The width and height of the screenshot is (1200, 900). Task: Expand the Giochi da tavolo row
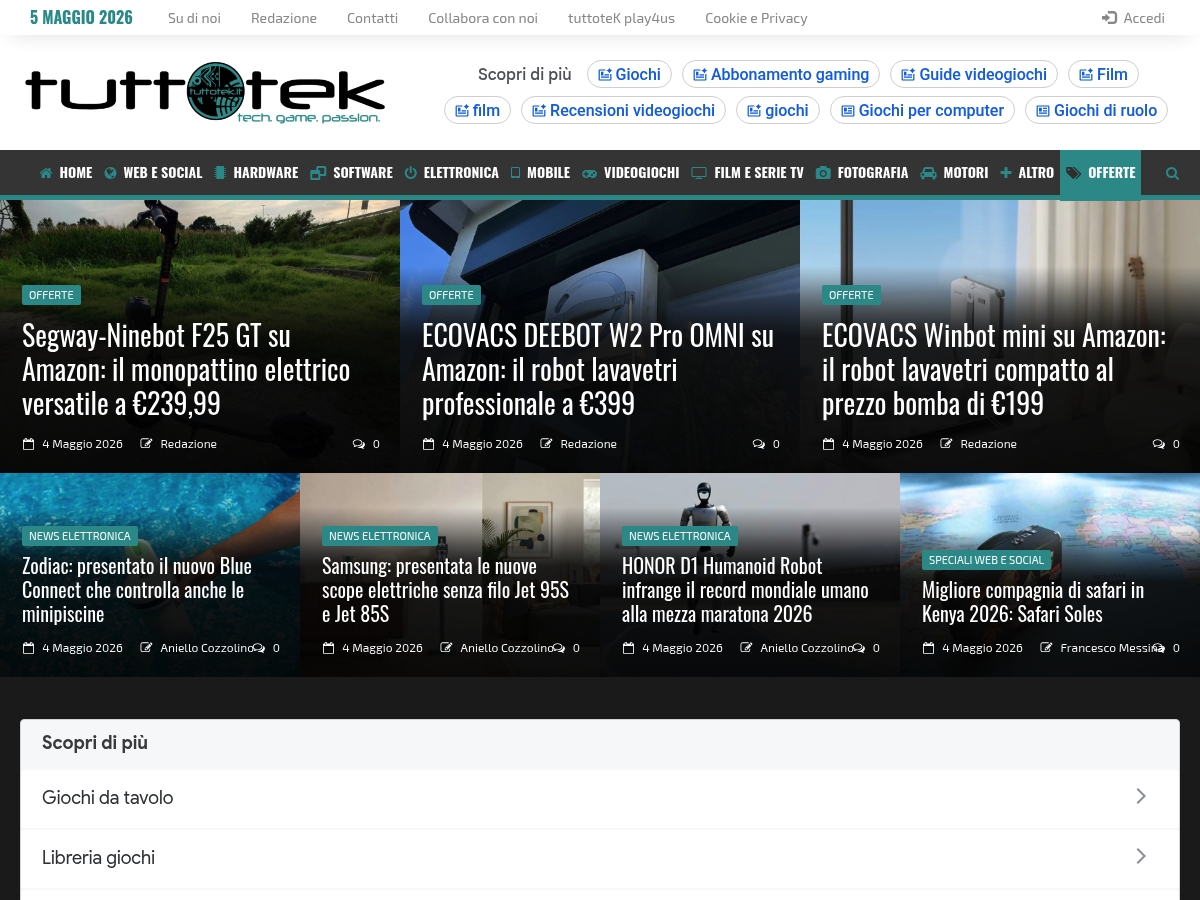coord(600,798)
